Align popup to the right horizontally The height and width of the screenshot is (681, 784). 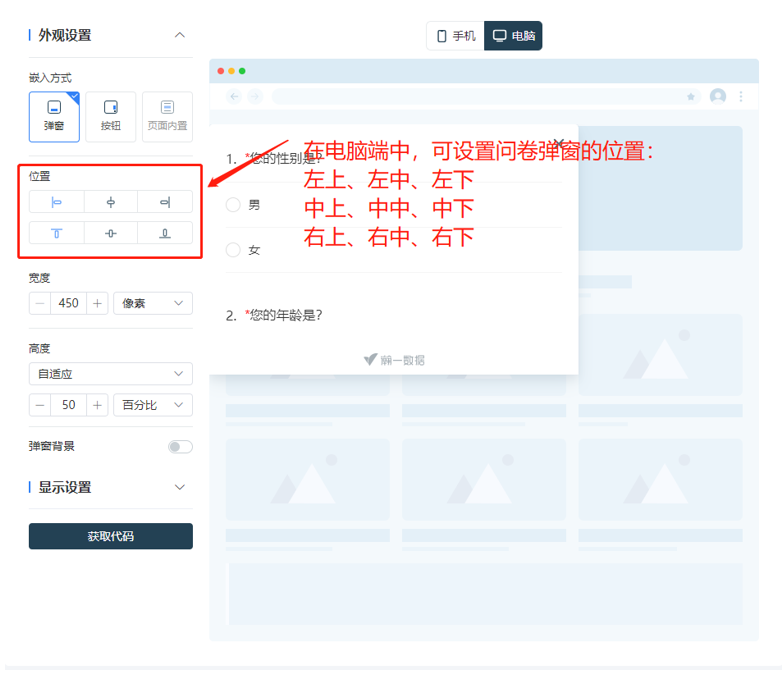[x=165, y=202]
